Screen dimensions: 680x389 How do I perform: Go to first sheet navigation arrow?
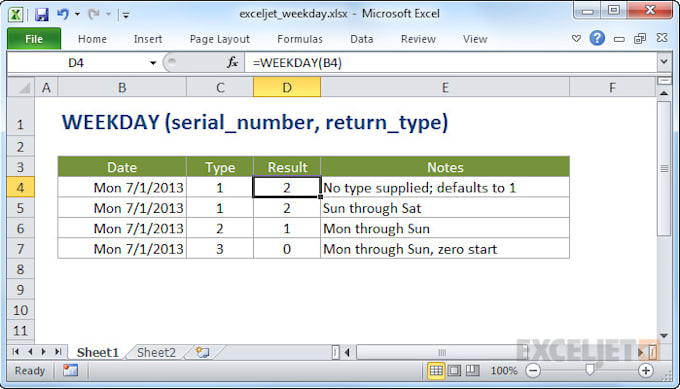coord(16,352)
